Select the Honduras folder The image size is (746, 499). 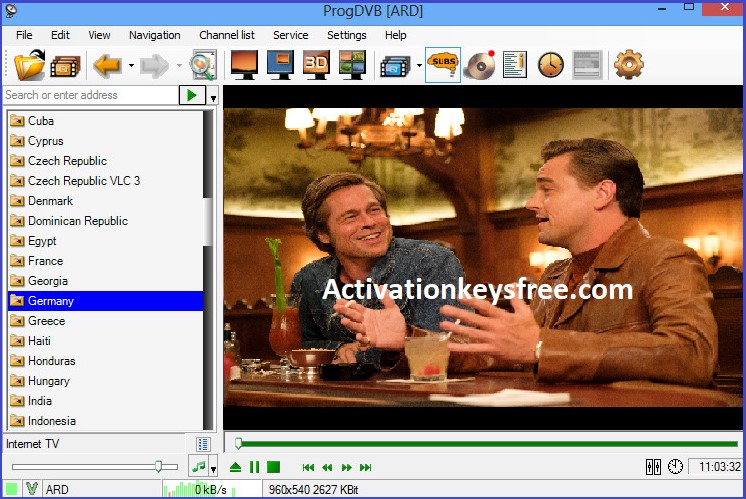pos(105,361)
